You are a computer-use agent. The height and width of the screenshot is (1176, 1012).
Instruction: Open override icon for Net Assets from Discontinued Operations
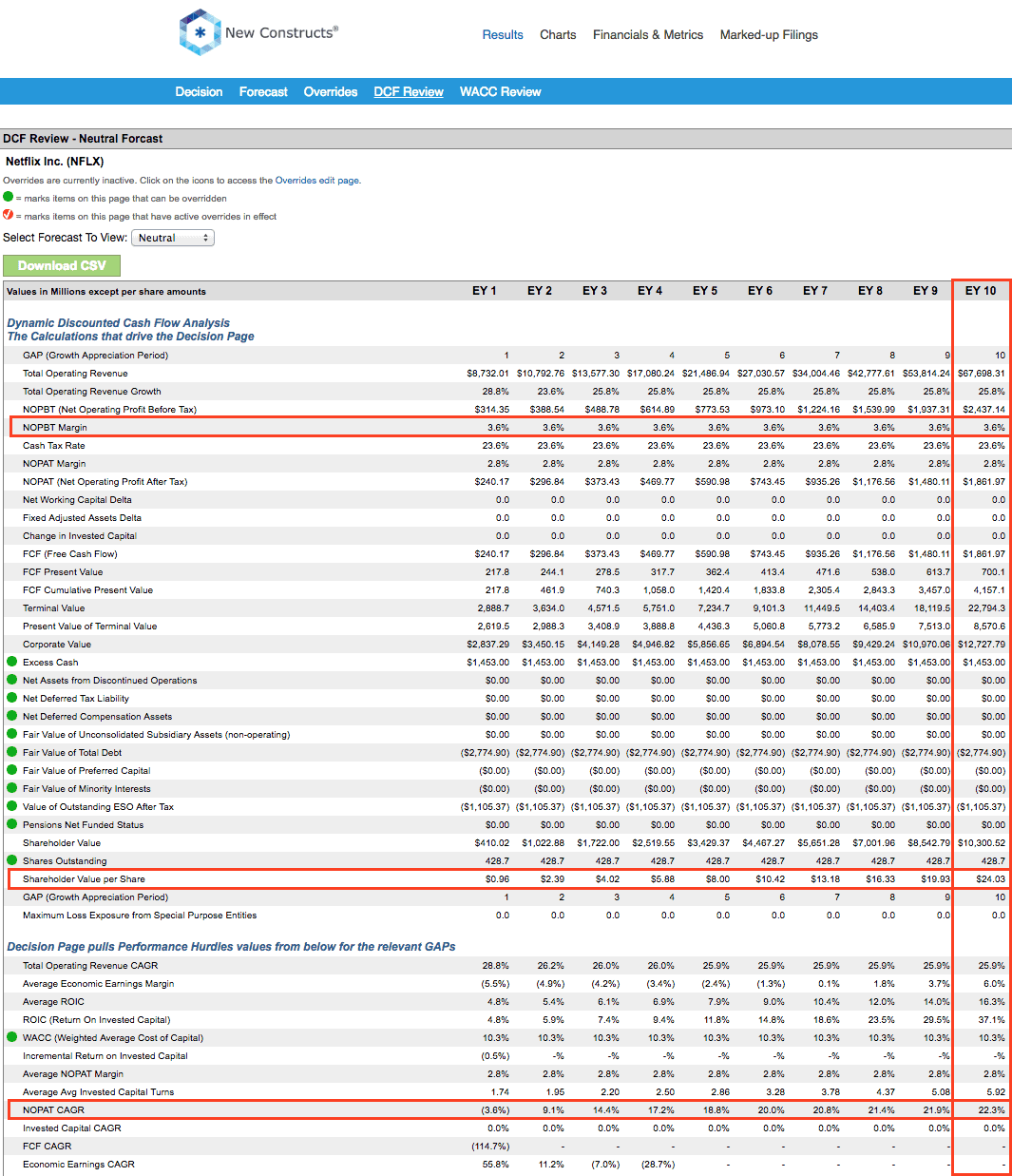11,680
